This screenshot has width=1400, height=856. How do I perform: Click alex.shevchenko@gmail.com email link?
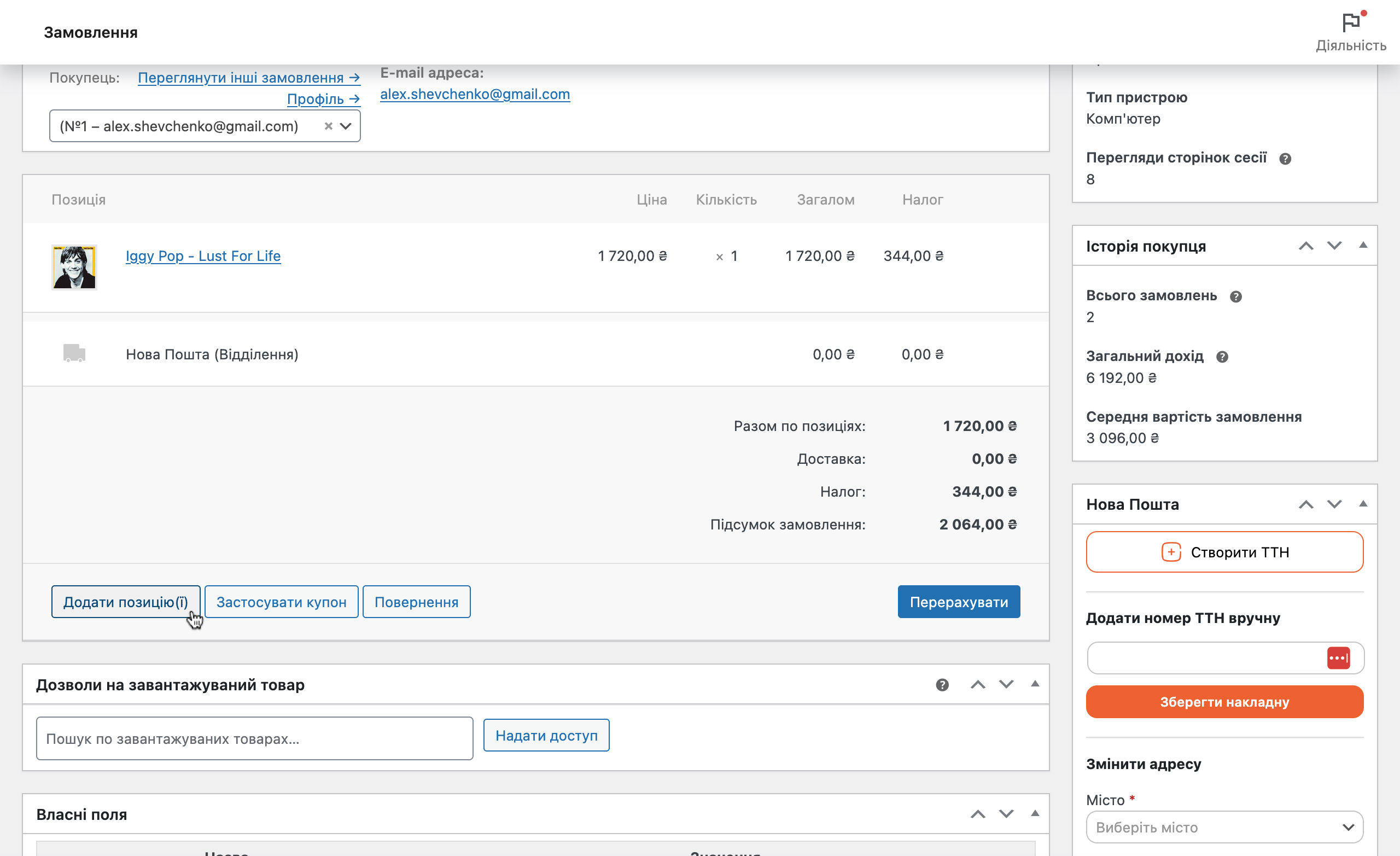(475, 94)
